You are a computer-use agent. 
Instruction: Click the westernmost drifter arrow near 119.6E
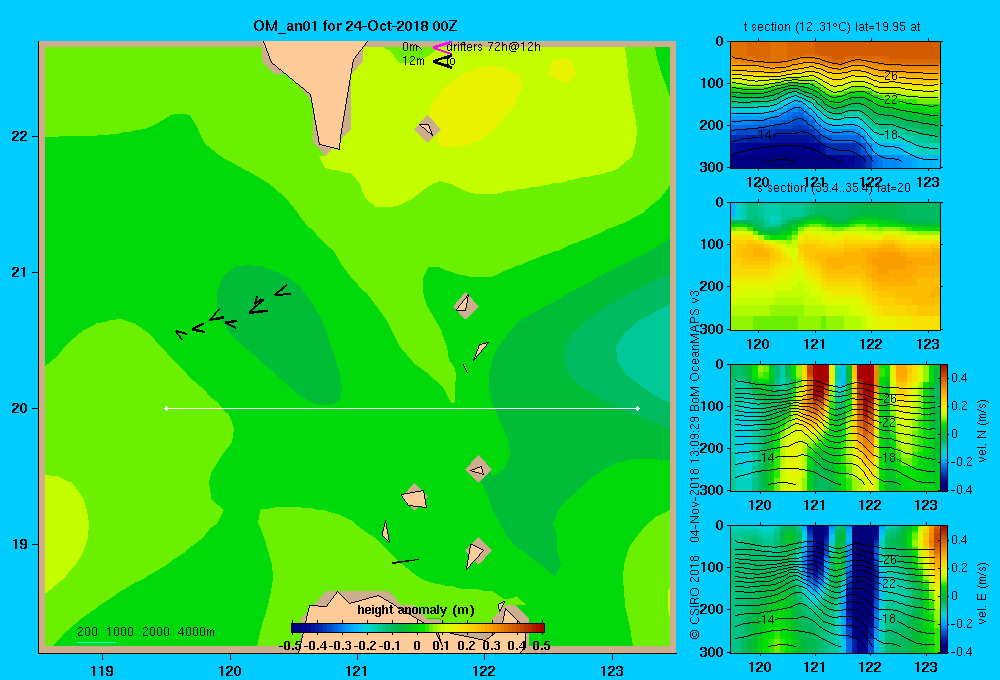[182, 334]
